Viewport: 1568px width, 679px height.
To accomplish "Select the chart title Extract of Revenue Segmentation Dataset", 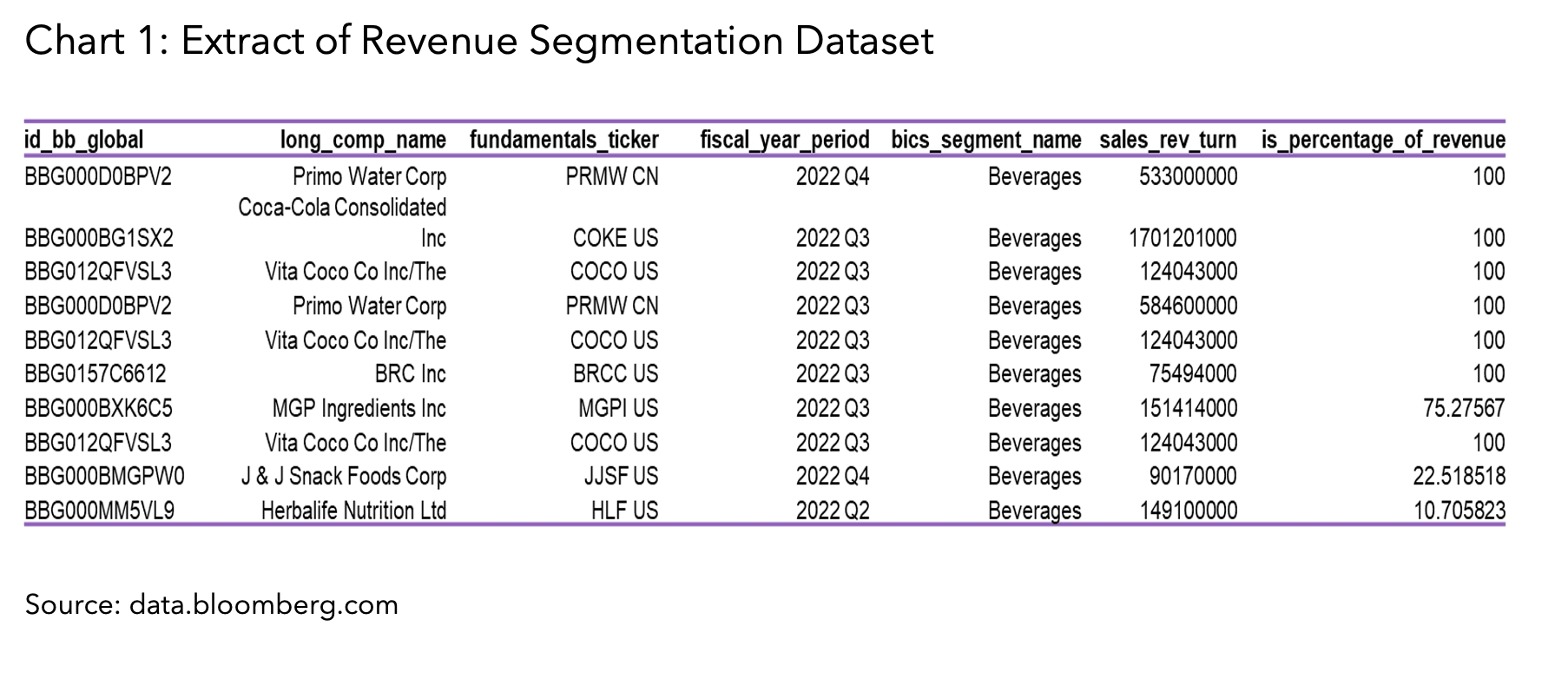I will 557,40.
